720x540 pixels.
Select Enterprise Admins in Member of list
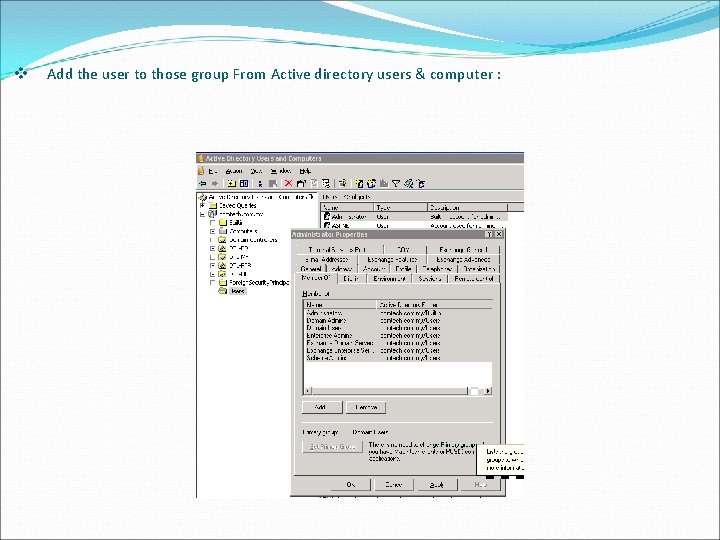[329, 336]
